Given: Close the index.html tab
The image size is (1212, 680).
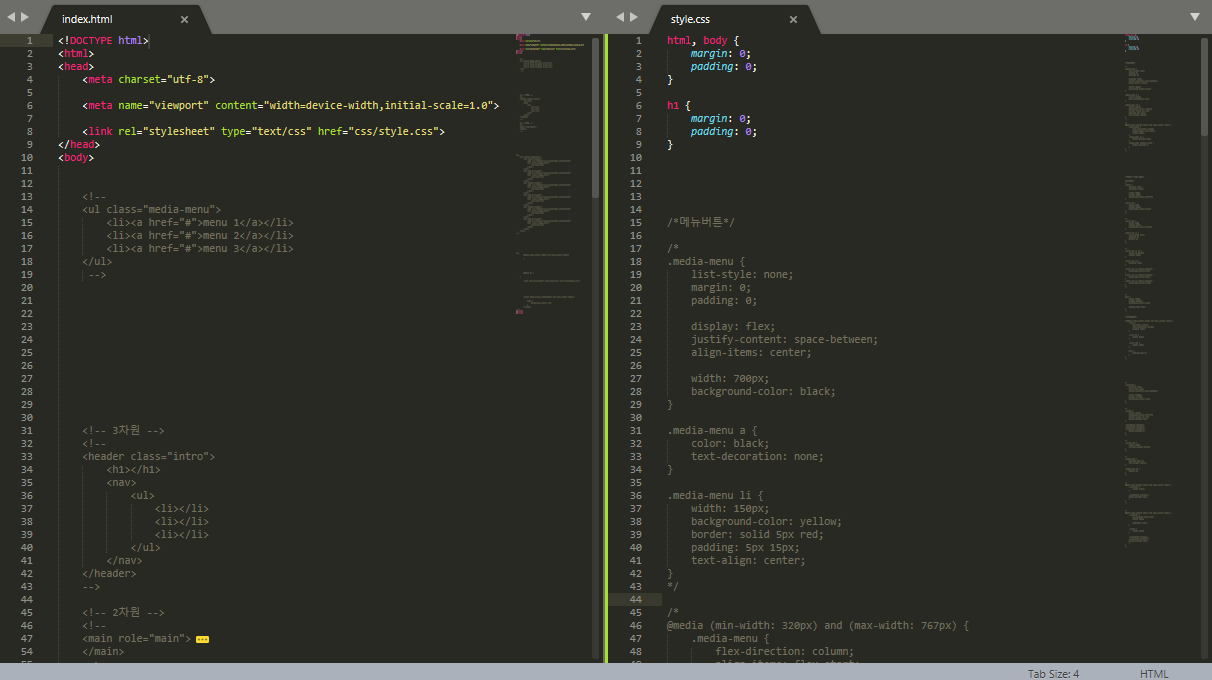Looking at the screenshot, I should click(184, 19).
